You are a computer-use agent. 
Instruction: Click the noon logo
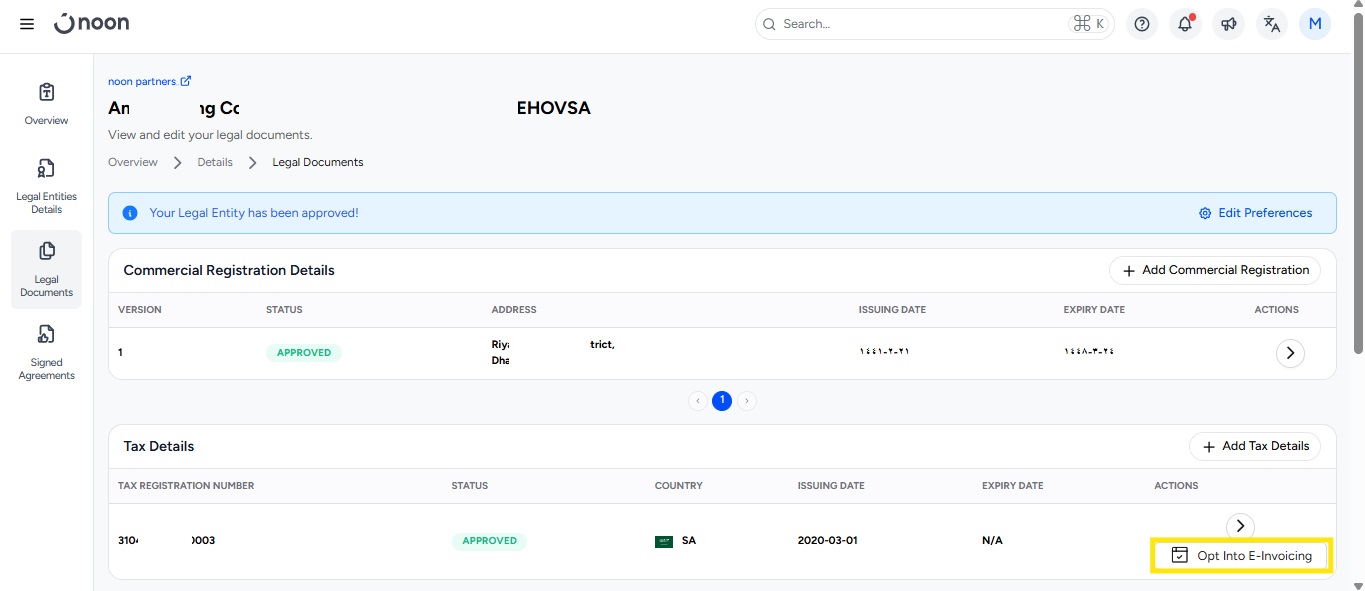[91, 23]
